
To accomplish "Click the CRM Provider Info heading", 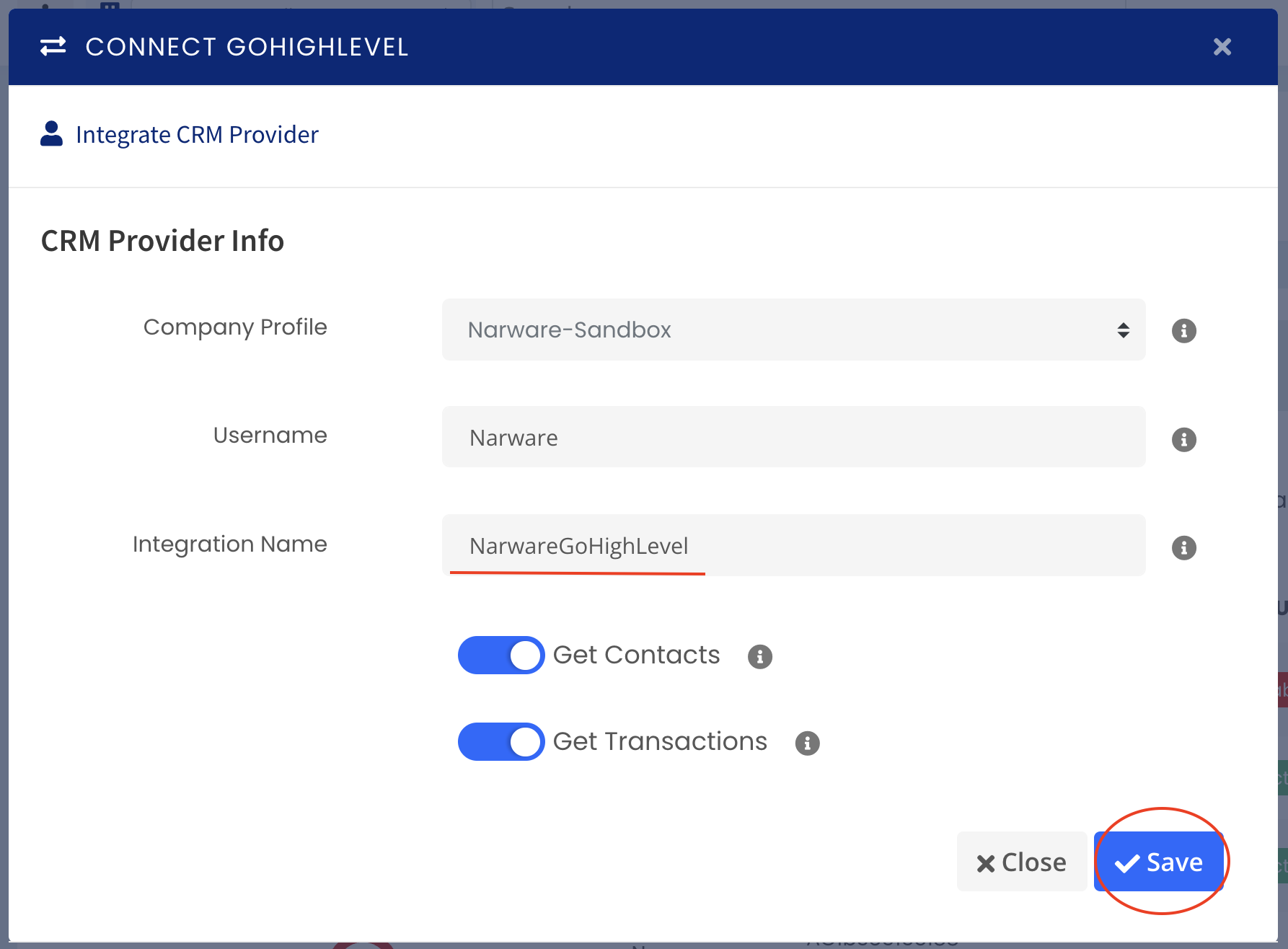I will click(162, 241).
